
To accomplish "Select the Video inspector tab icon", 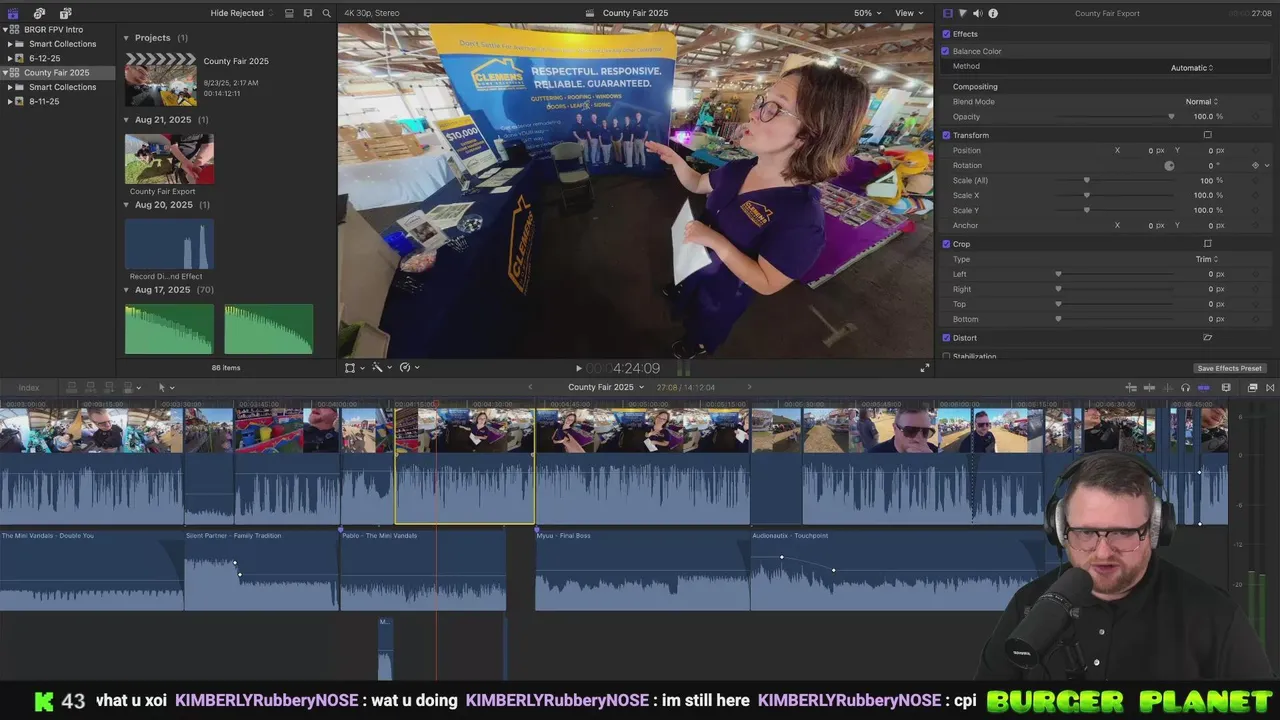I will tap(948, 13).
